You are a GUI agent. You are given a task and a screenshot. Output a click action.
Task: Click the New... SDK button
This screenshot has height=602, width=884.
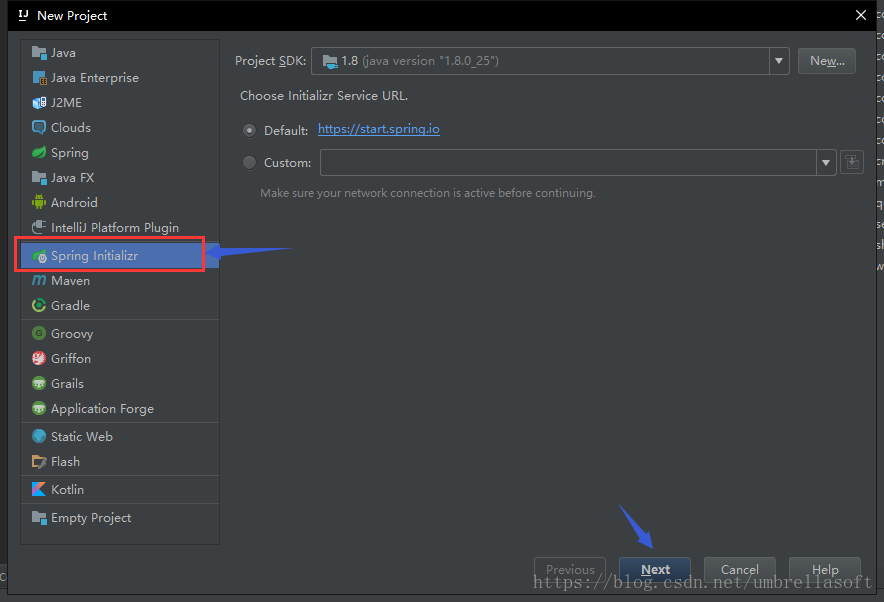pyautogui.click(x=827, y=61)
